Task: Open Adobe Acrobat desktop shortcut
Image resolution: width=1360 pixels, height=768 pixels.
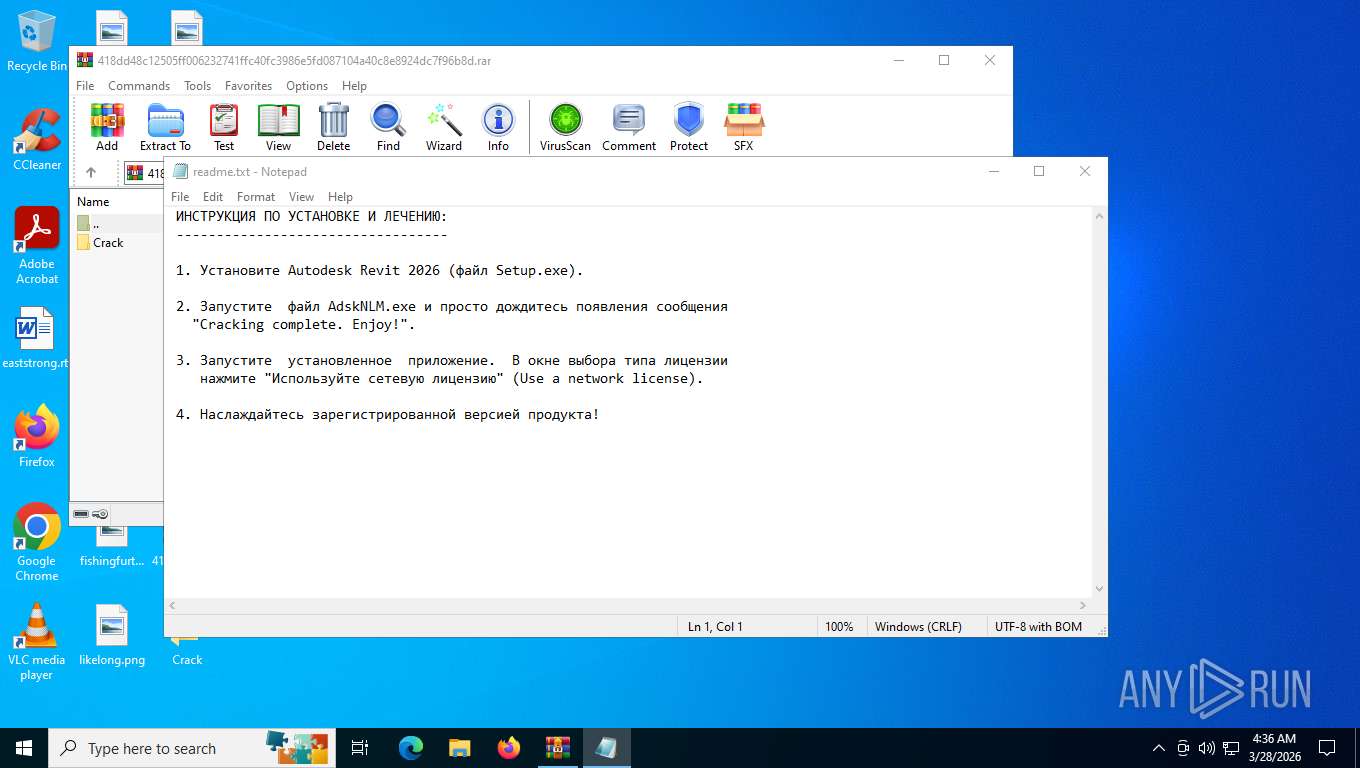Action: click(37, 246)
